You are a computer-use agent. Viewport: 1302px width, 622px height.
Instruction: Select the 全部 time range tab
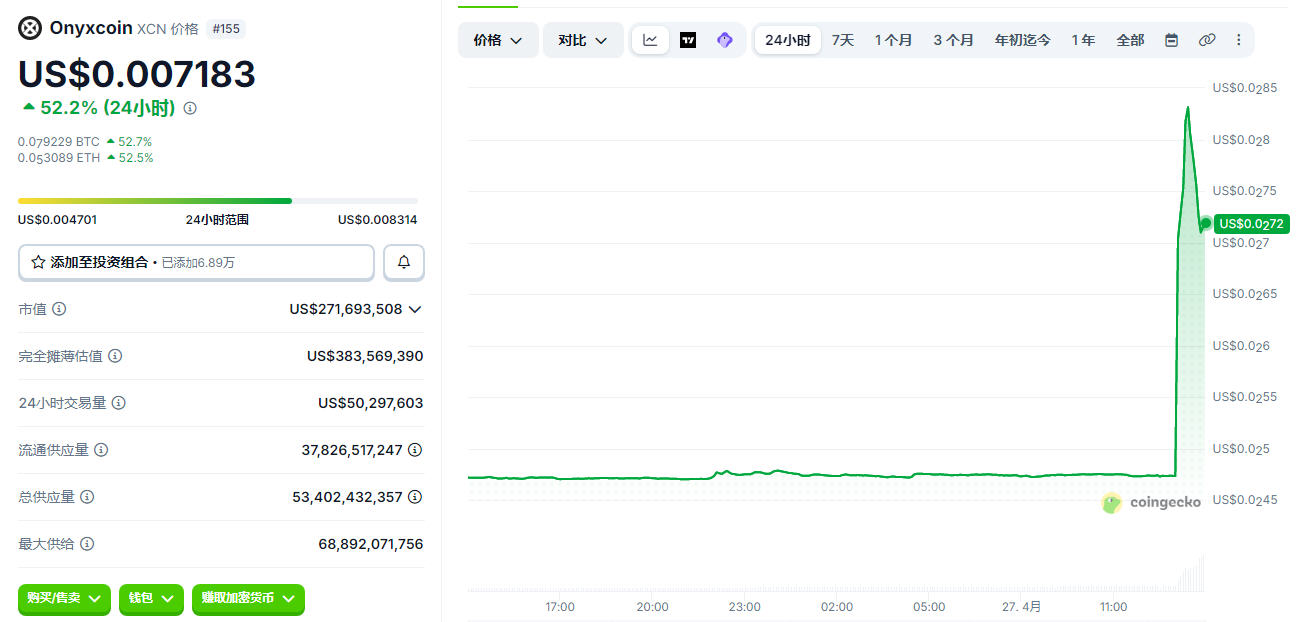1130,40
